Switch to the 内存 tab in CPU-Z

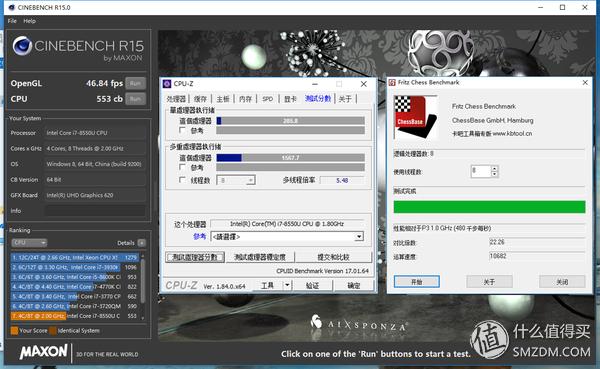(x=245, y=99)
